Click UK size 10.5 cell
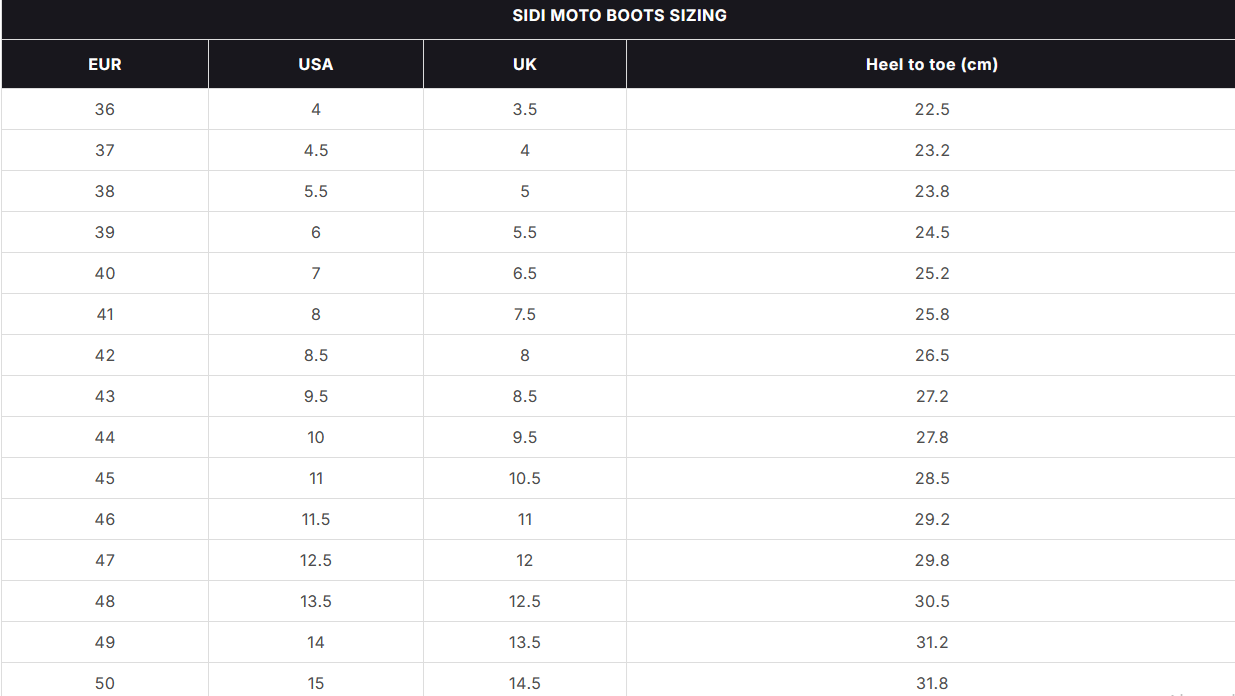This screenshot has height=696, width=1235. point(525,478)
